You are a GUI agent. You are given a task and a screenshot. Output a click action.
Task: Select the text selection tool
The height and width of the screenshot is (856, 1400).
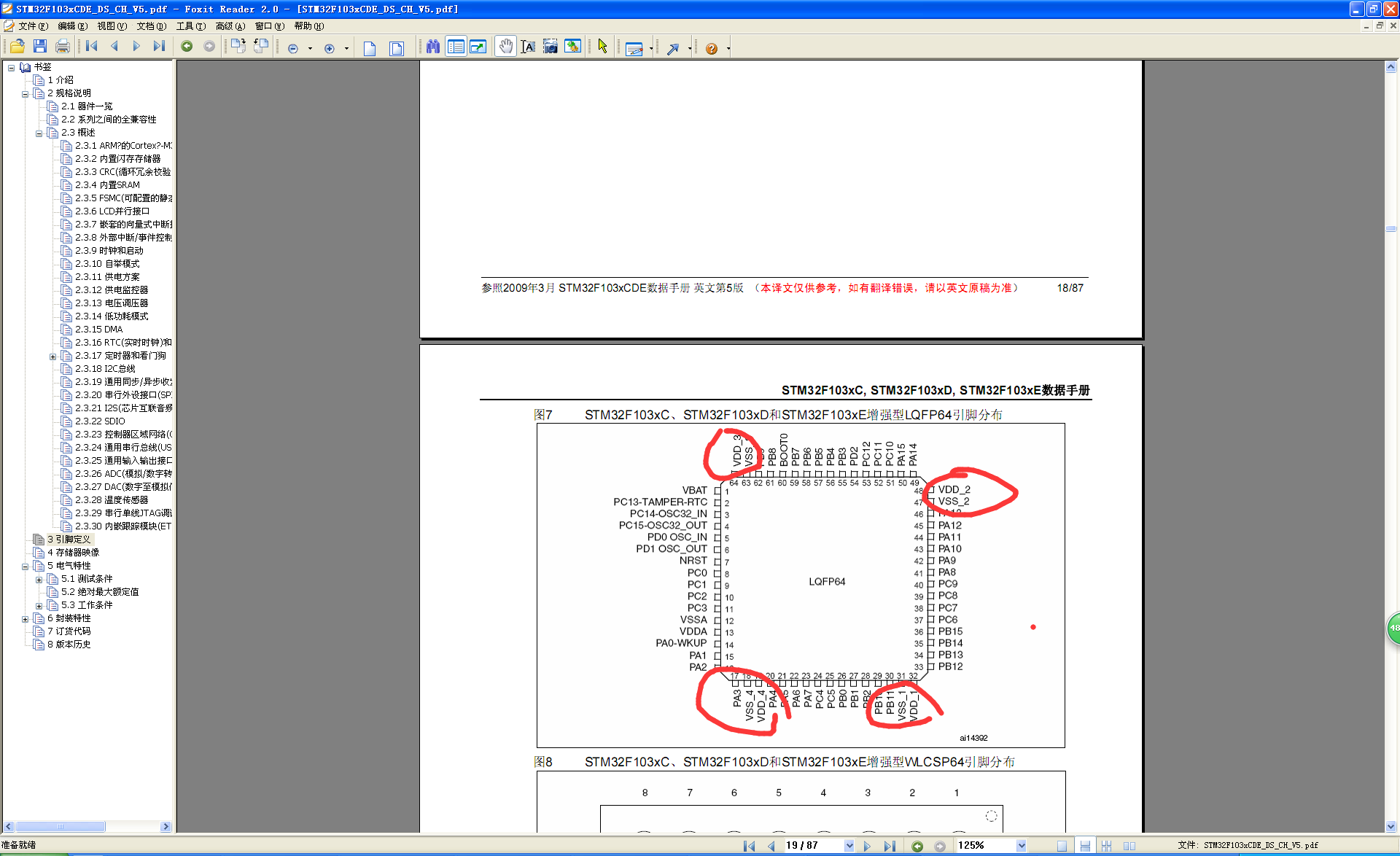528,47
